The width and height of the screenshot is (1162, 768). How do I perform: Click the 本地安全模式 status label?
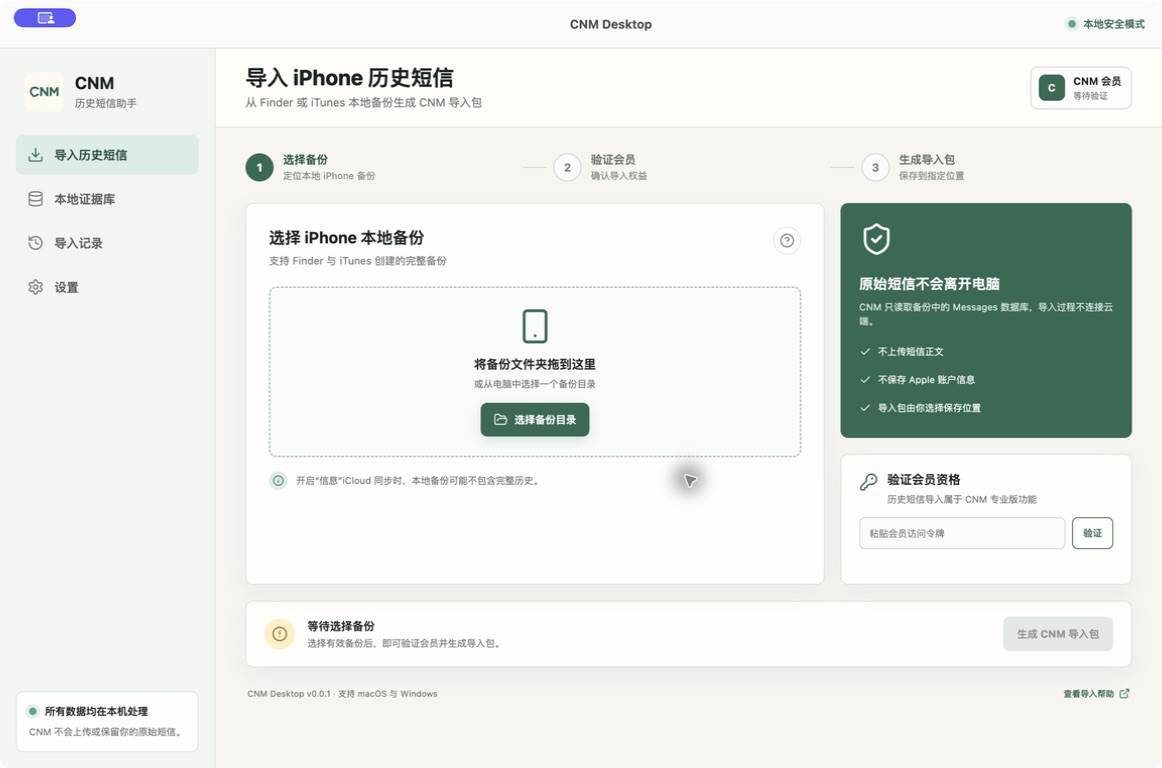coord(1114,24)
